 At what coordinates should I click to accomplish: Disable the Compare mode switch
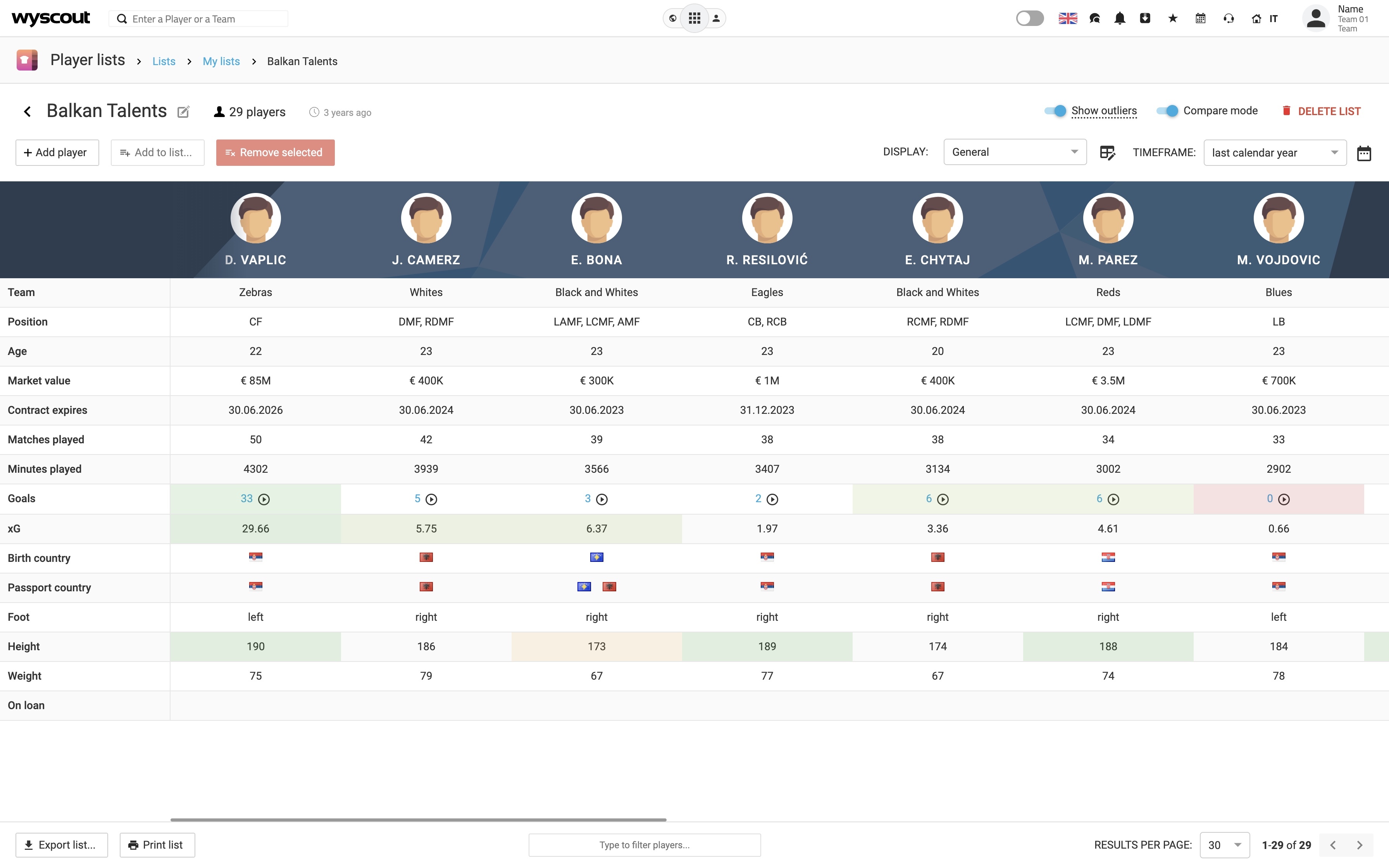coord(1167,111)
